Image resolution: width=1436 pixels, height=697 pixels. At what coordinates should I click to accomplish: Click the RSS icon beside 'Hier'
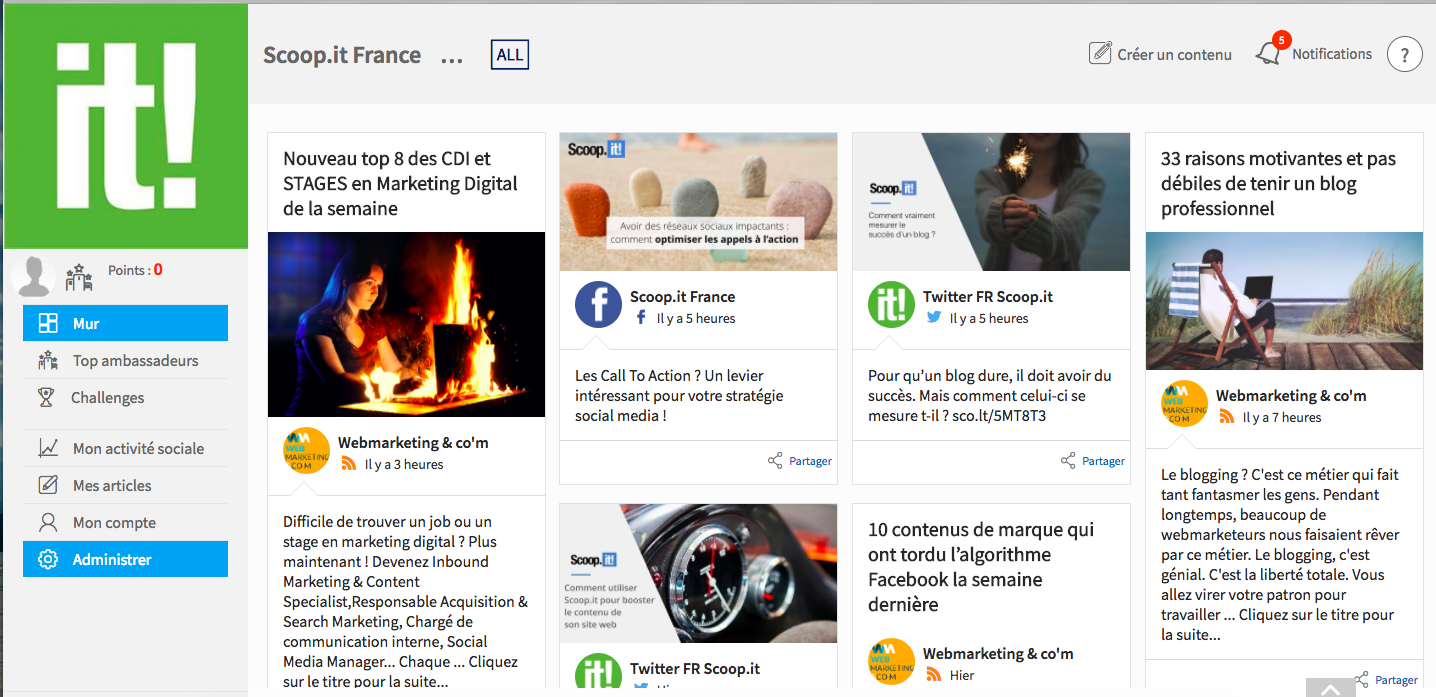934,675
